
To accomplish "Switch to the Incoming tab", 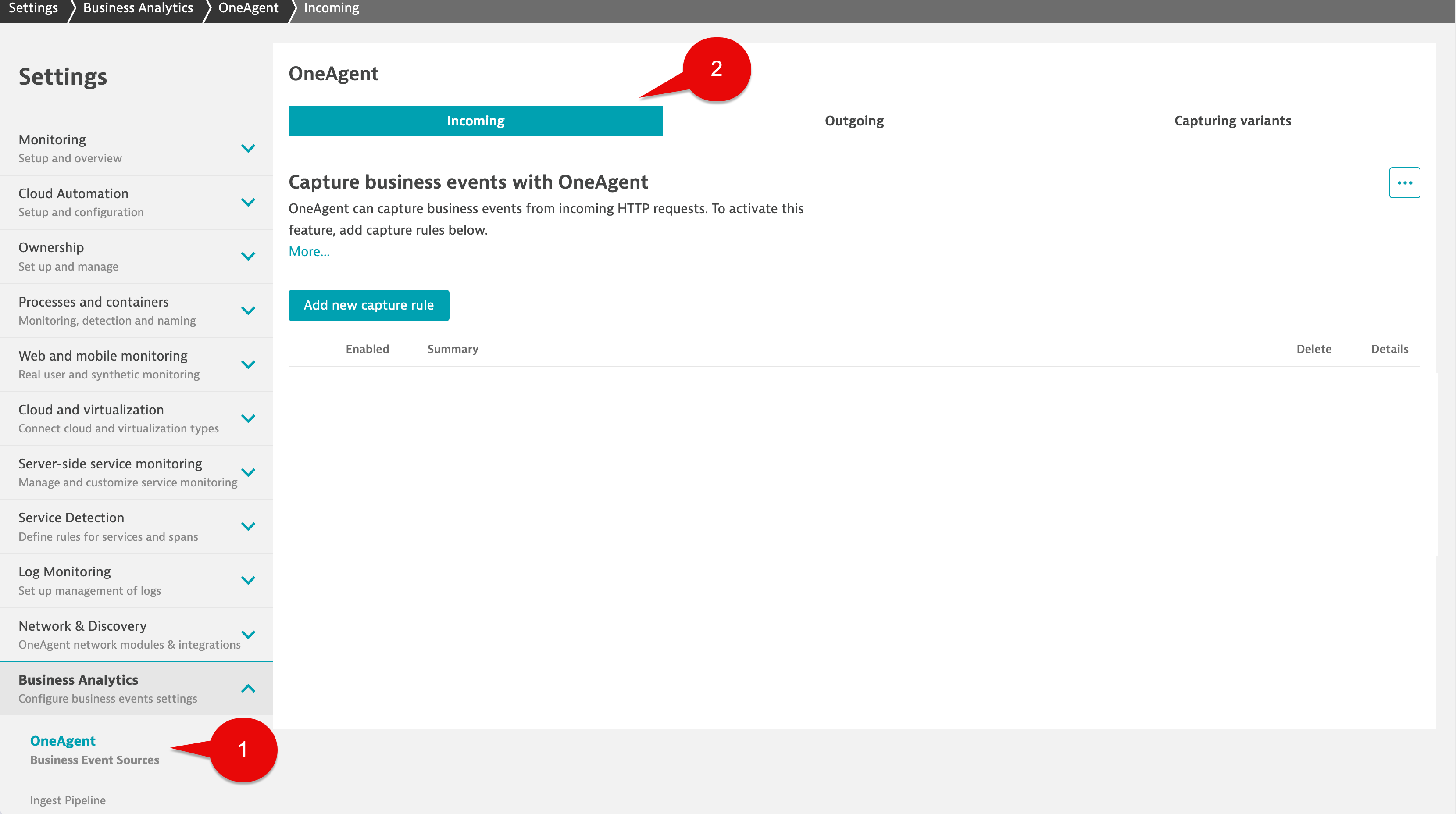I will click(x=475, y=121).
